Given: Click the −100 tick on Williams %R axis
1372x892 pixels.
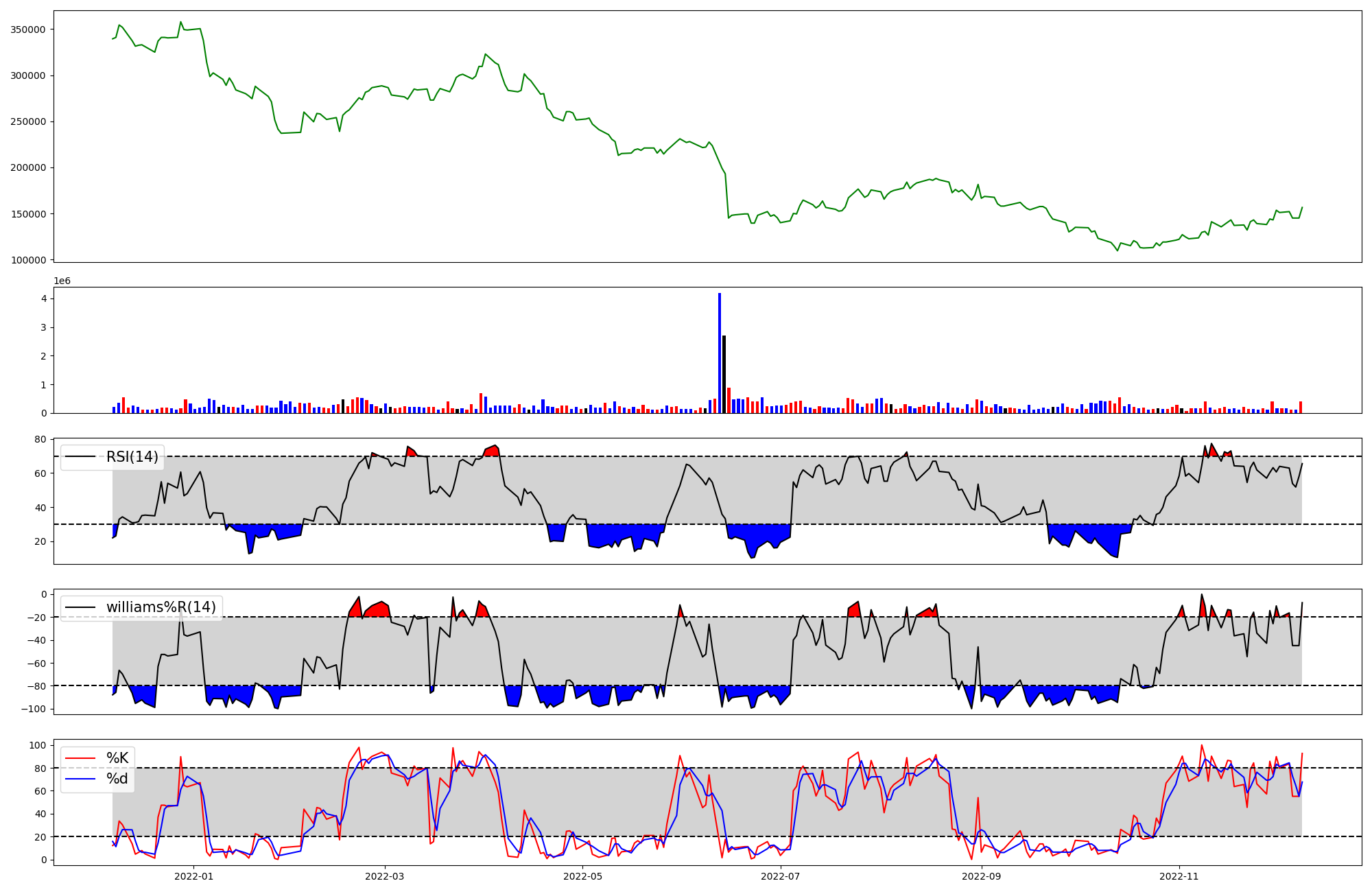Looking at the screenshot, I should coord(34,709).
